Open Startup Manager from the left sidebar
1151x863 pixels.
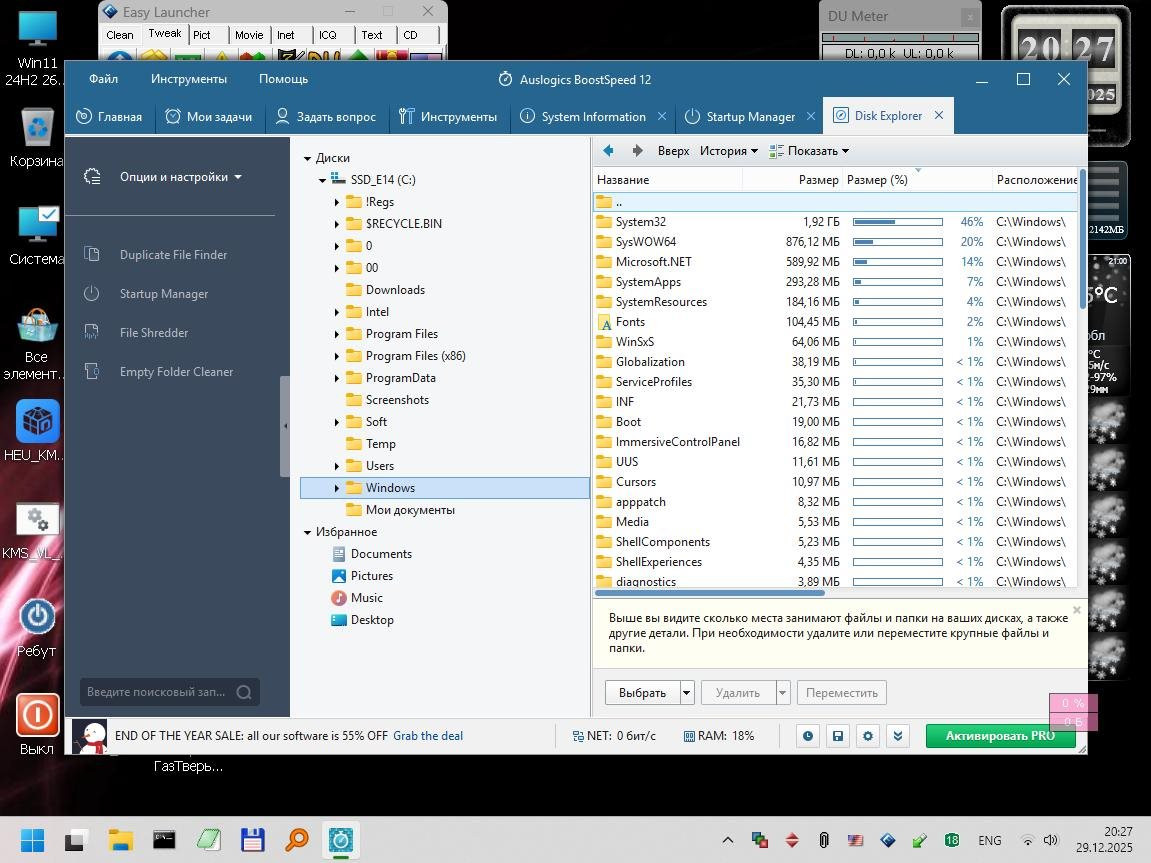pyautogui.click(x=164, y=294)
